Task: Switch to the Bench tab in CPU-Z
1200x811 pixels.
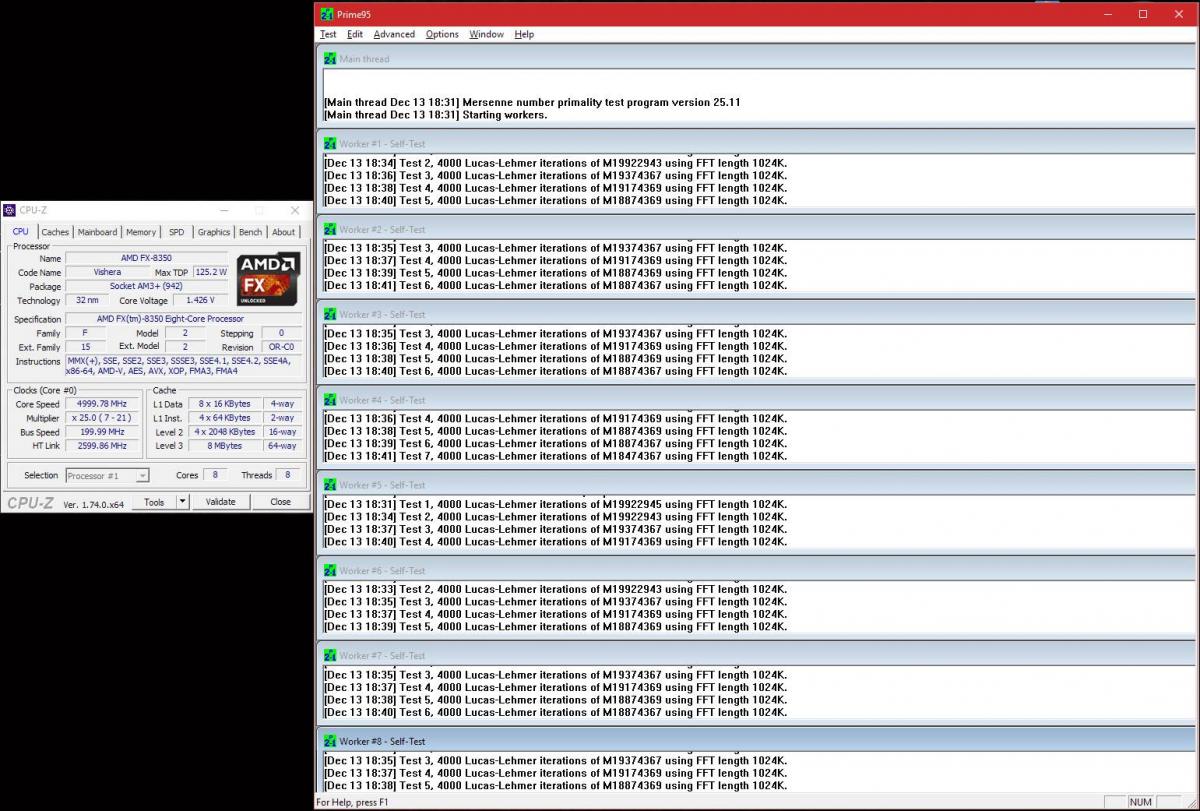Action: coord(250,232)
